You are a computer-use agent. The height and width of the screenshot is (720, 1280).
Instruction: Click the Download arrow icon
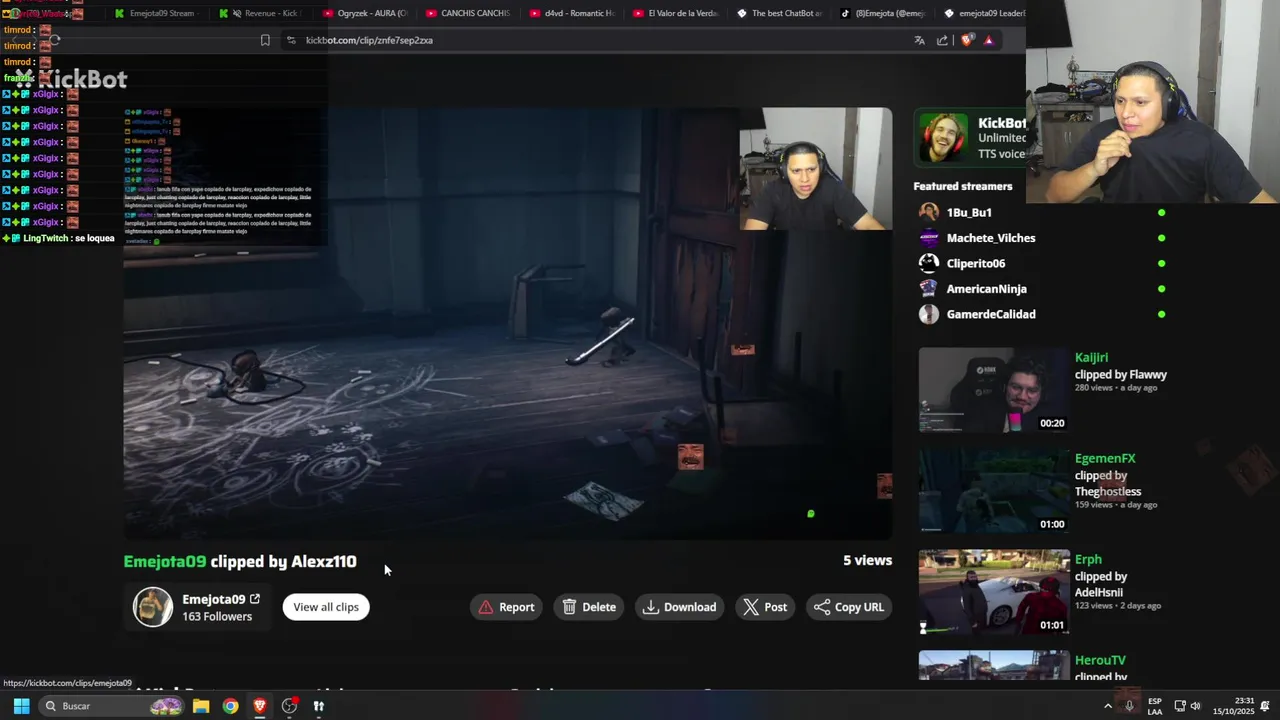tap(651, 607)
